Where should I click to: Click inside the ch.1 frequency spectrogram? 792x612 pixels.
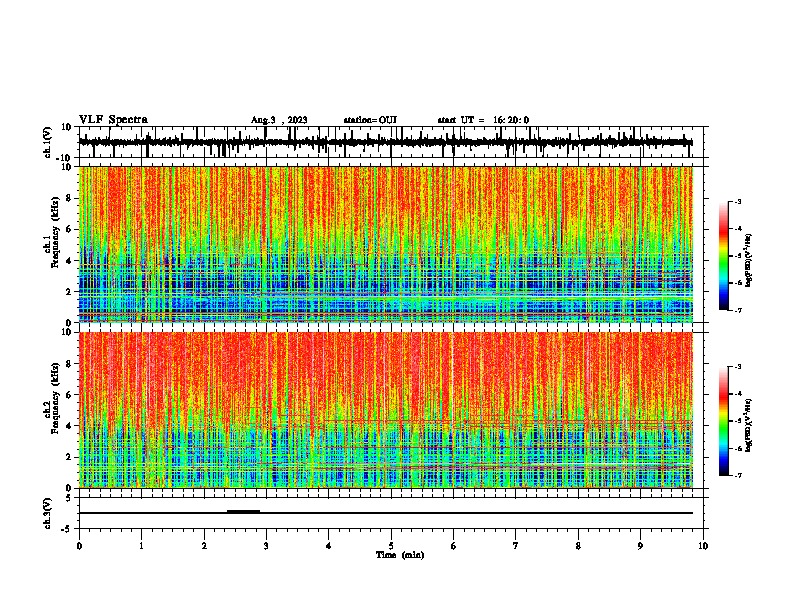[386, 244]
